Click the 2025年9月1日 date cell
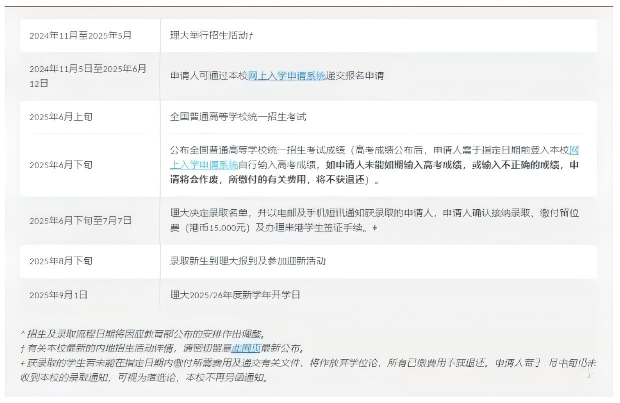 58,296
